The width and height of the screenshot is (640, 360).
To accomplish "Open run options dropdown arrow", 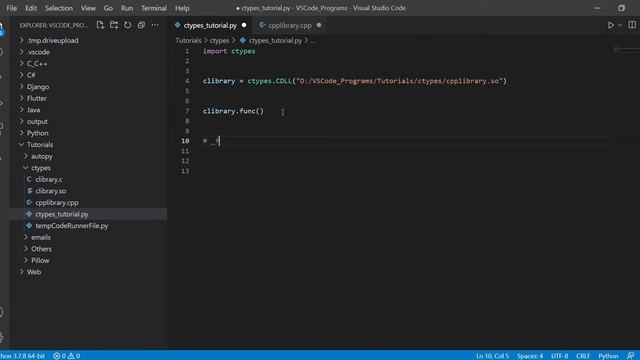I will pos(620,25).
